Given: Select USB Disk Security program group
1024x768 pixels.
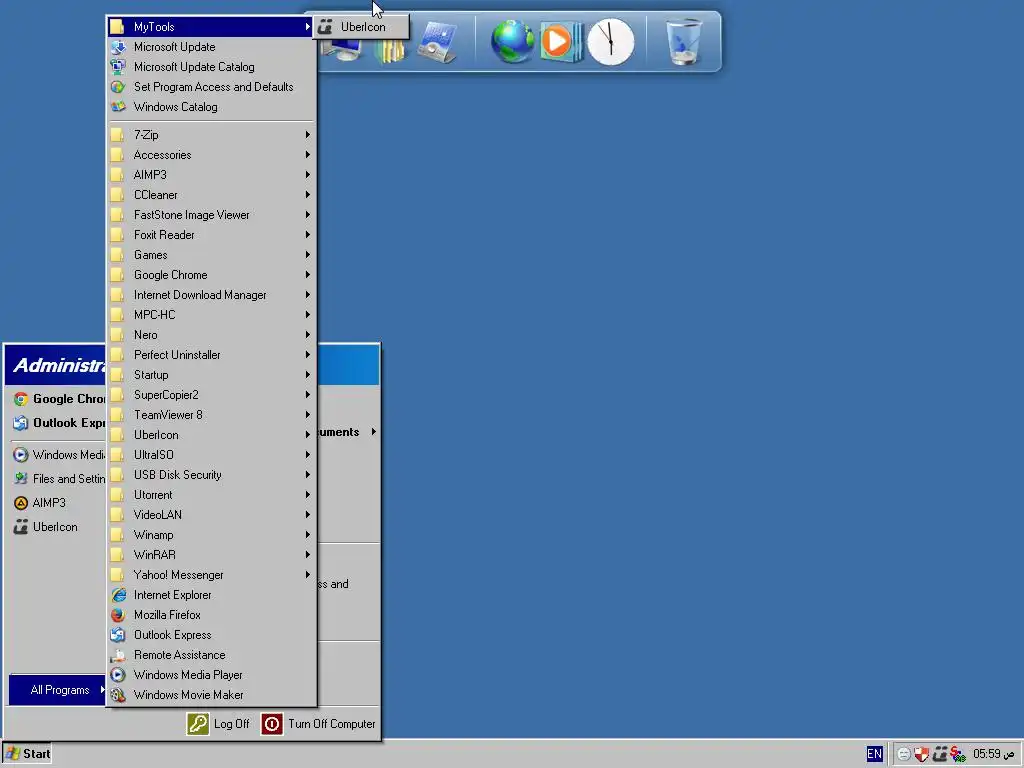Looking at the screenshot, I should click(212, 475).
